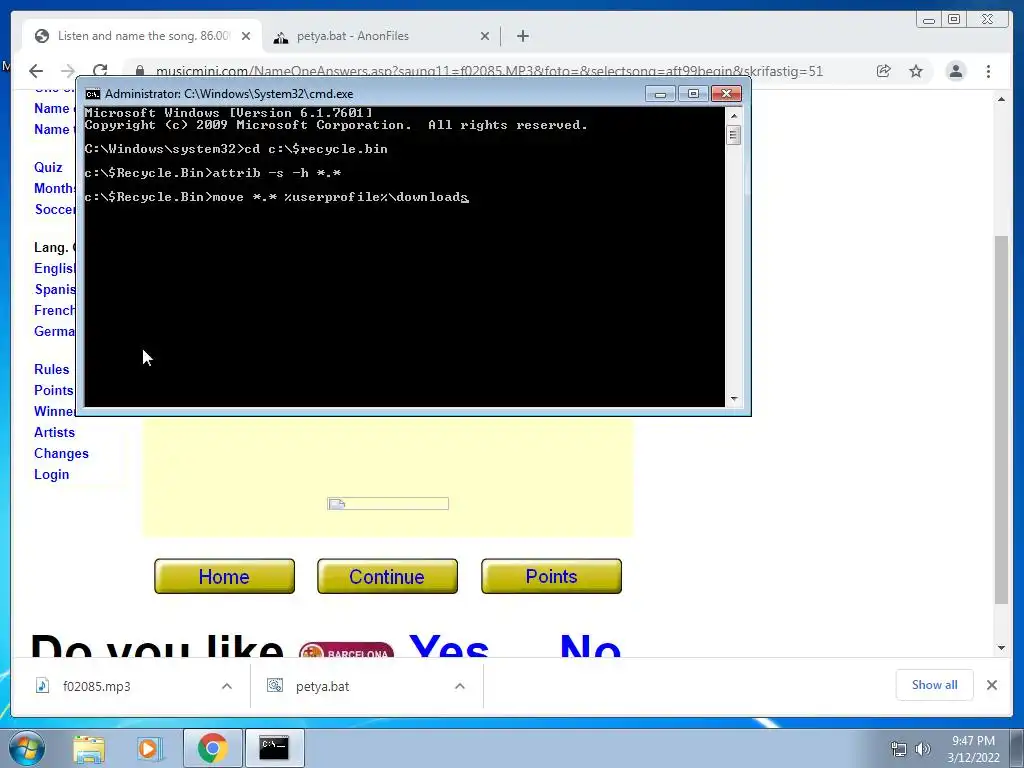Open the Rules sidebar link
The height and width of the screenshot is (768, 1024).
click(52, 369)
